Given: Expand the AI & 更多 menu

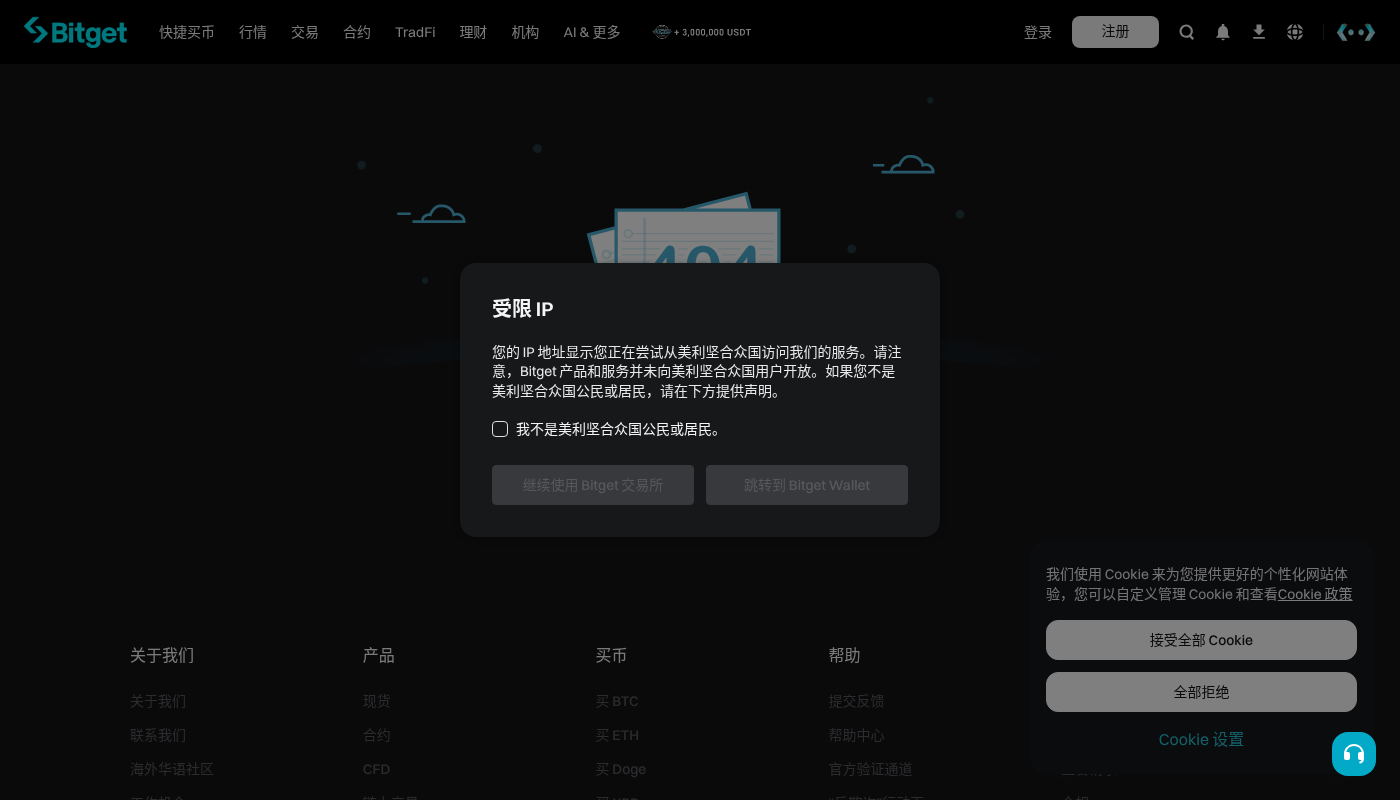Looking at the screenshot, I should [592, 32].
